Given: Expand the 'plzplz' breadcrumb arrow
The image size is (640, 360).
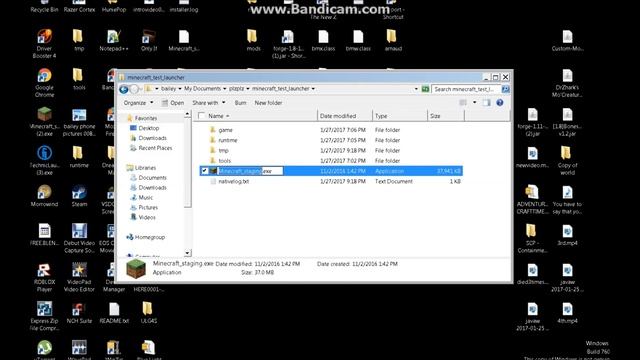Looking at the screenshot, I should 247,89.
